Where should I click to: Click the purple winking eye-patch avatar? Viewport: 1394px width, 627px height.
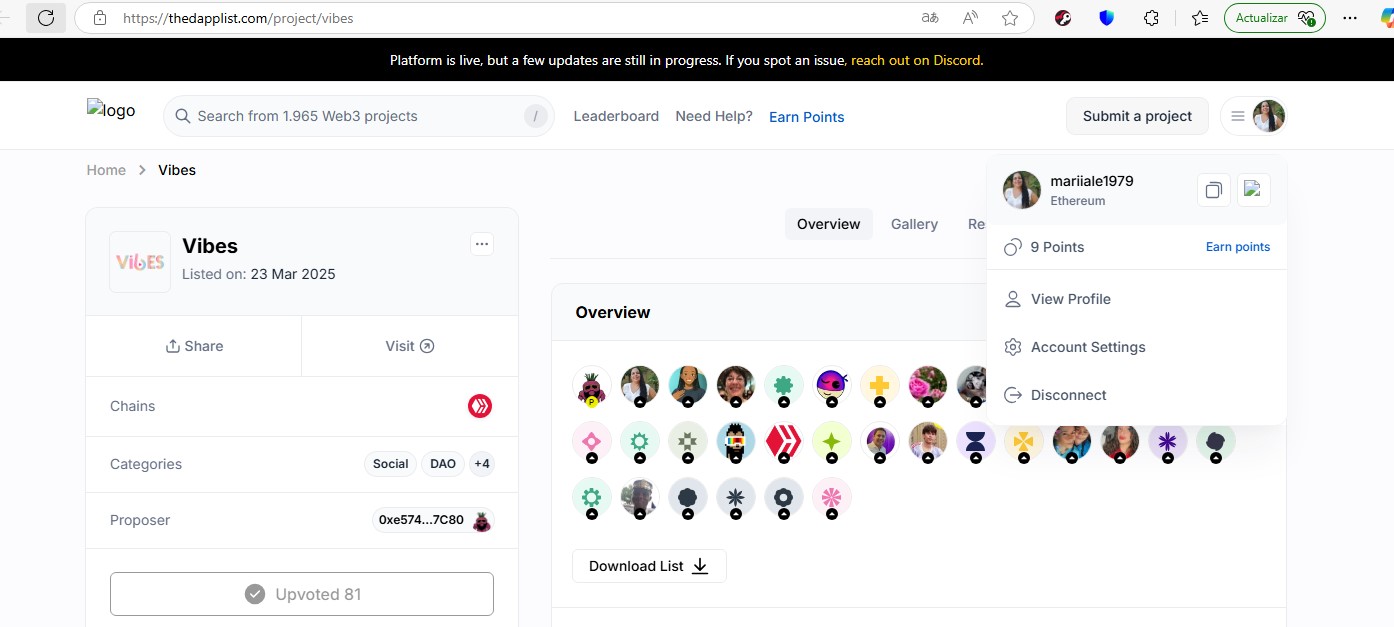pyautogui.click(x=832, y=385)
